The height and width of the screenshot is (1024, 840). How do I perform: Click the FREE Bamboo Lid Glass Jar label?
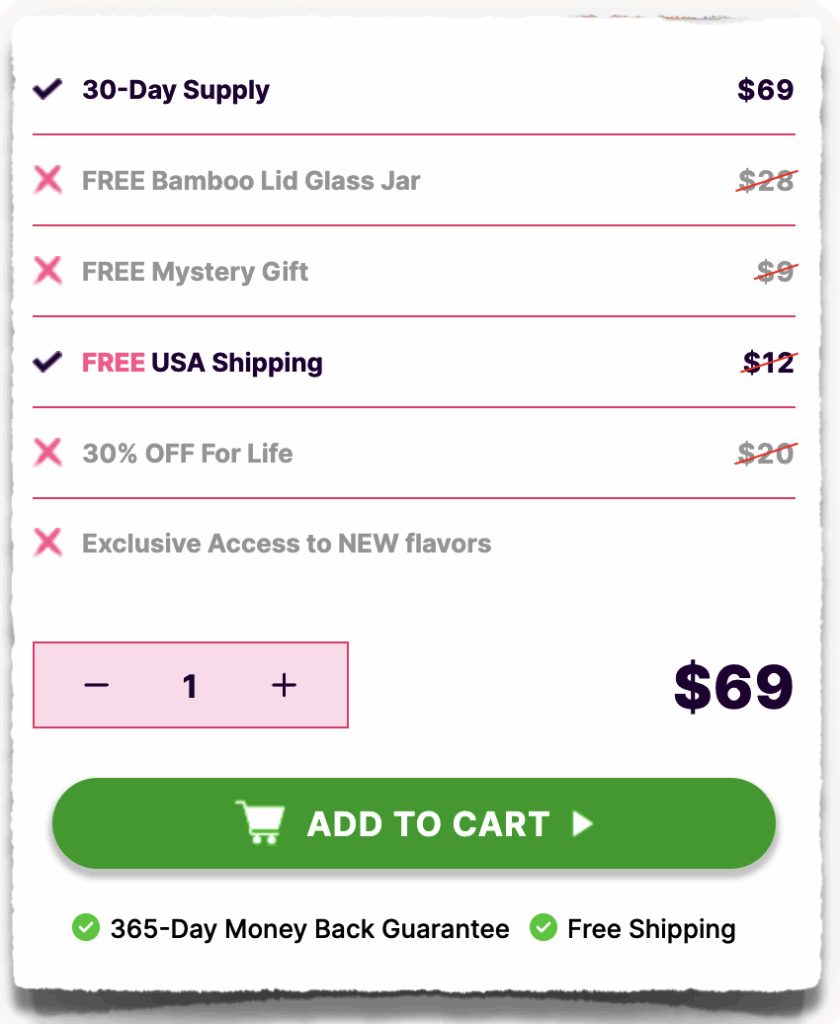coord(251,181)
